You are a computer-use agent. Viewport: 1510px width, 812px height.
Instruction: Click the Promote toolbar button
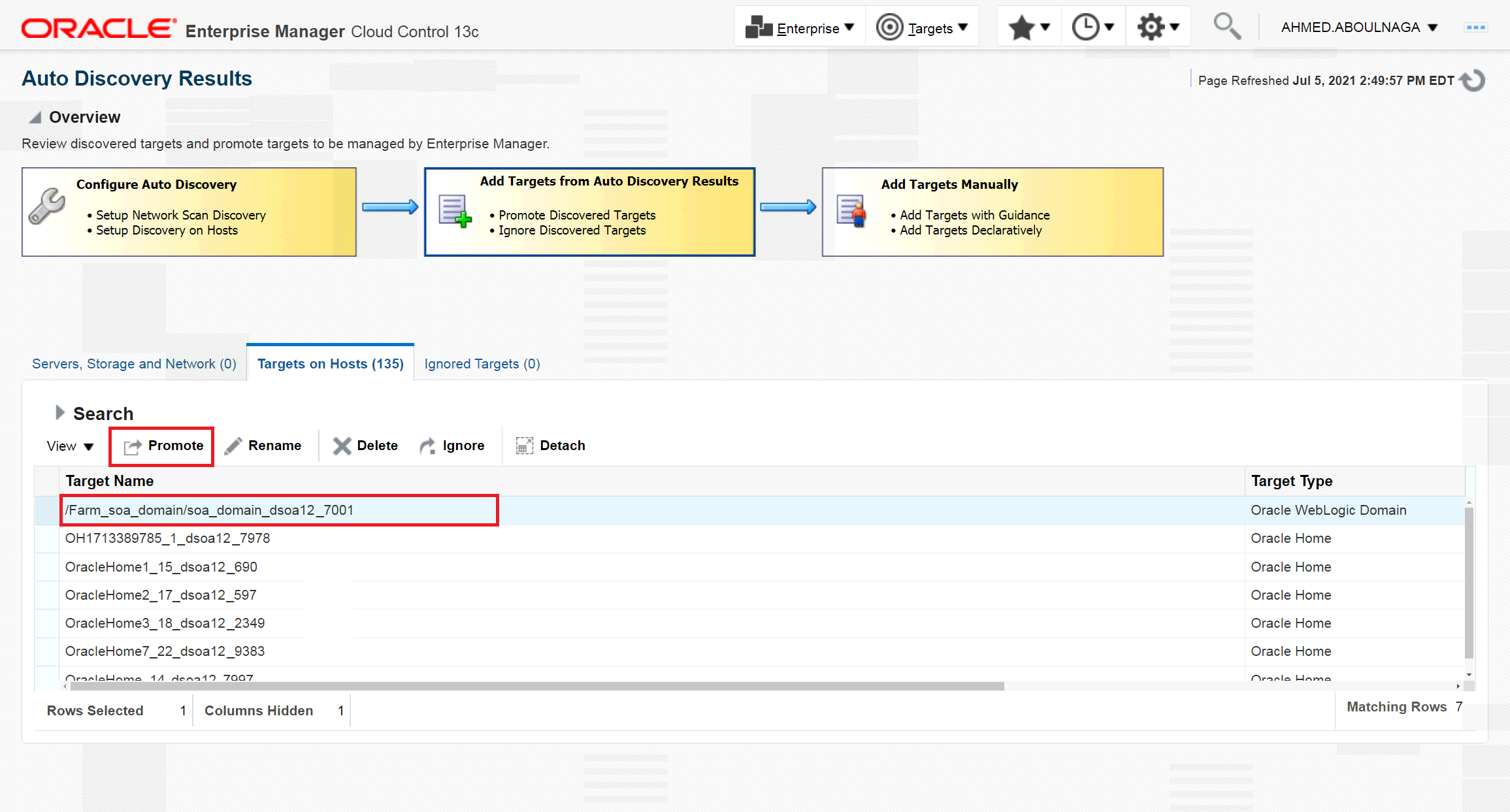[163, 446]
